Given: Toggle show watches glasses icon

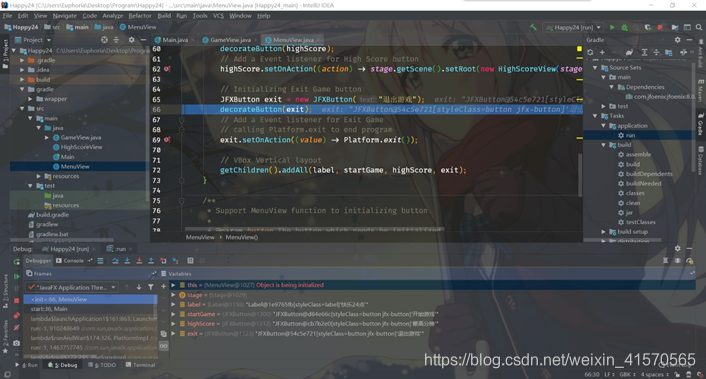Looking at the screenshot, I should pyautogui.click(x=163, y=346).
